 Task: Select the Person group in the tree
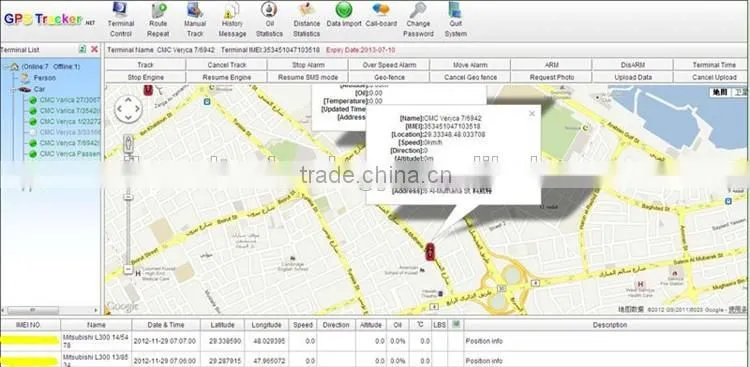tap(44, 78)
